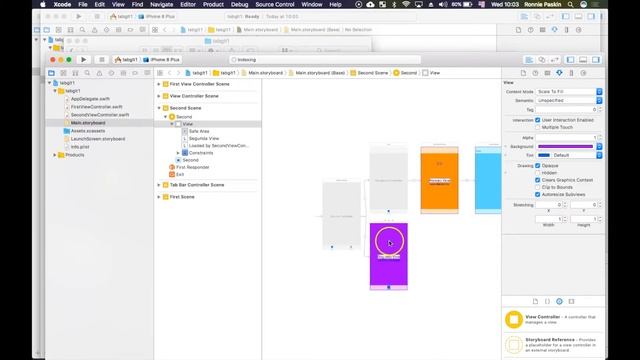Click front window's Stop button beside Play

click(x=102, y=60)
